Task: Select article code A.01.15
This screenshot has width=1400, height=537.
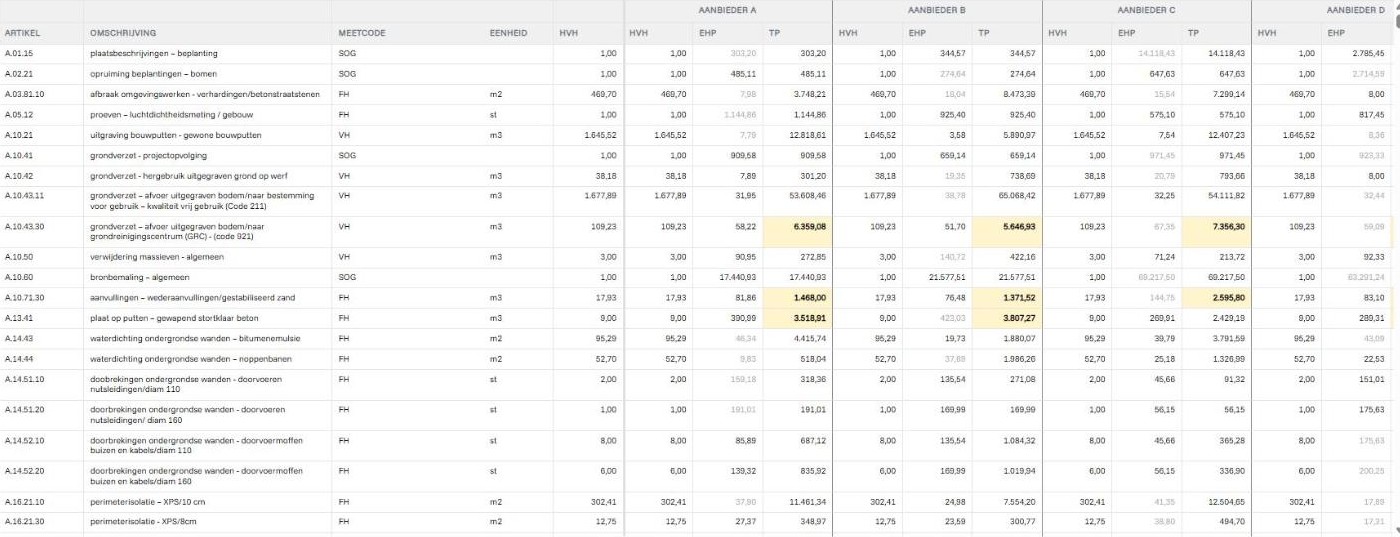Action: [18, 53]
